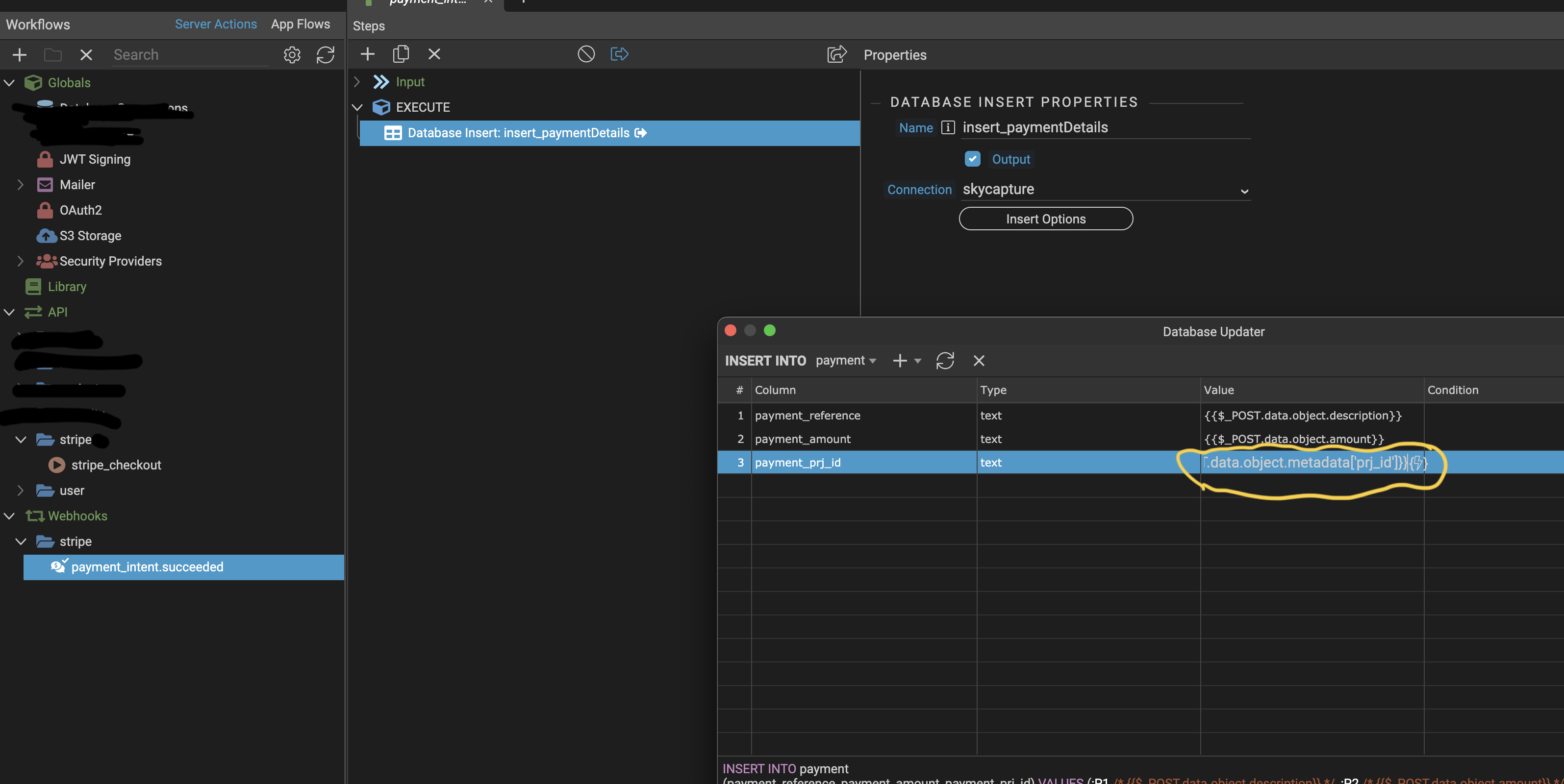Click the delete X icon in Workflows toolbar
The image size is (1564, 784).
point(86,54)
